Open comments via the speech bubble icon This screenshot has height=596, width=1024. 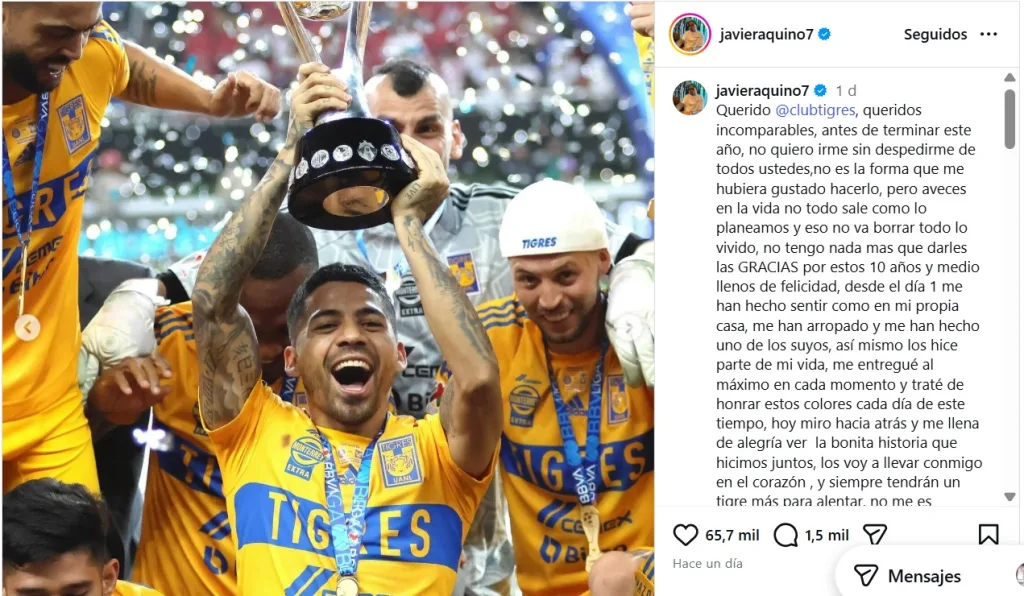click(x=786, y=535)
